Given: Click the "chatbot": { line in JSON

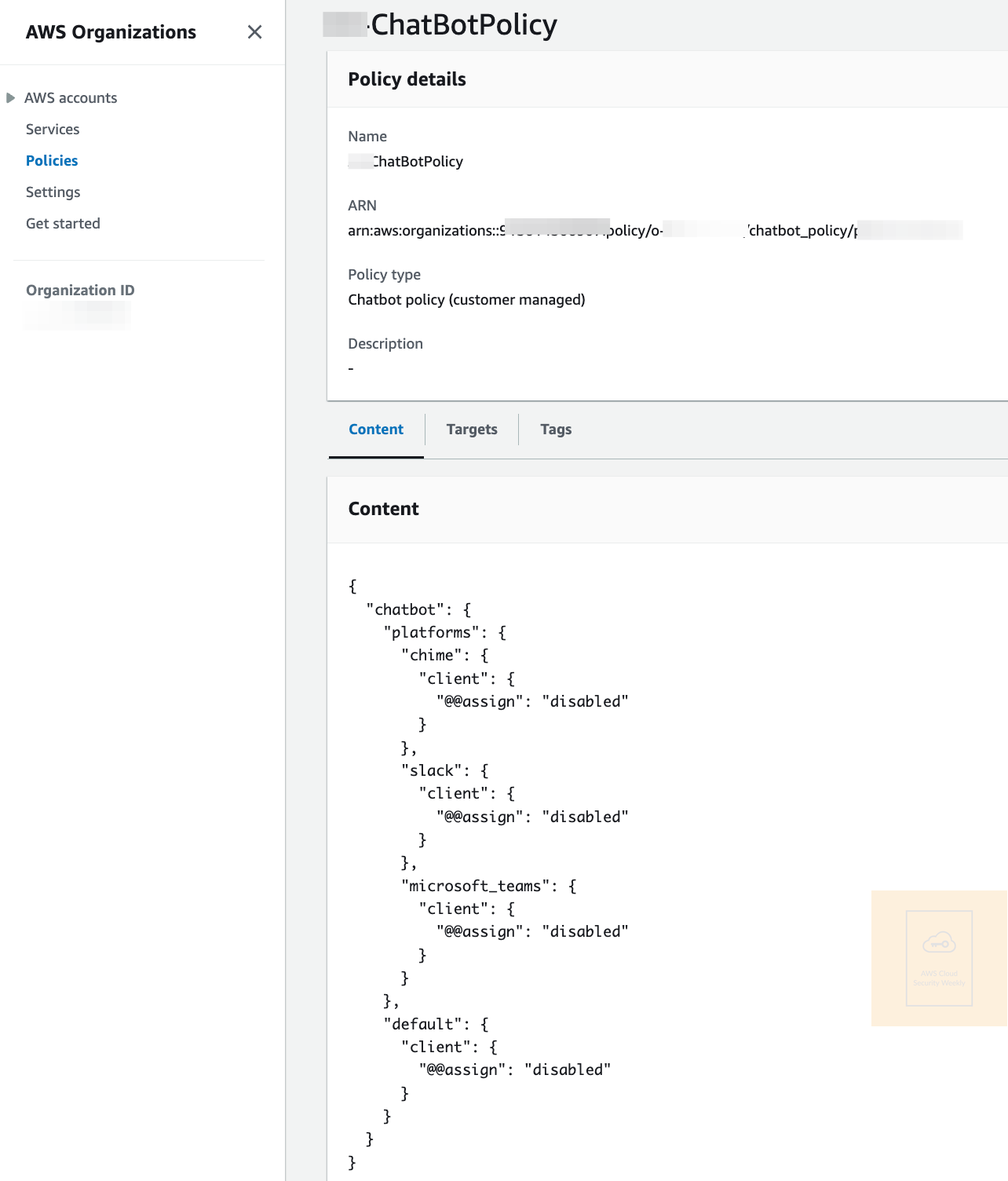Looking at the screenshot, I should [x=419, y=609].
